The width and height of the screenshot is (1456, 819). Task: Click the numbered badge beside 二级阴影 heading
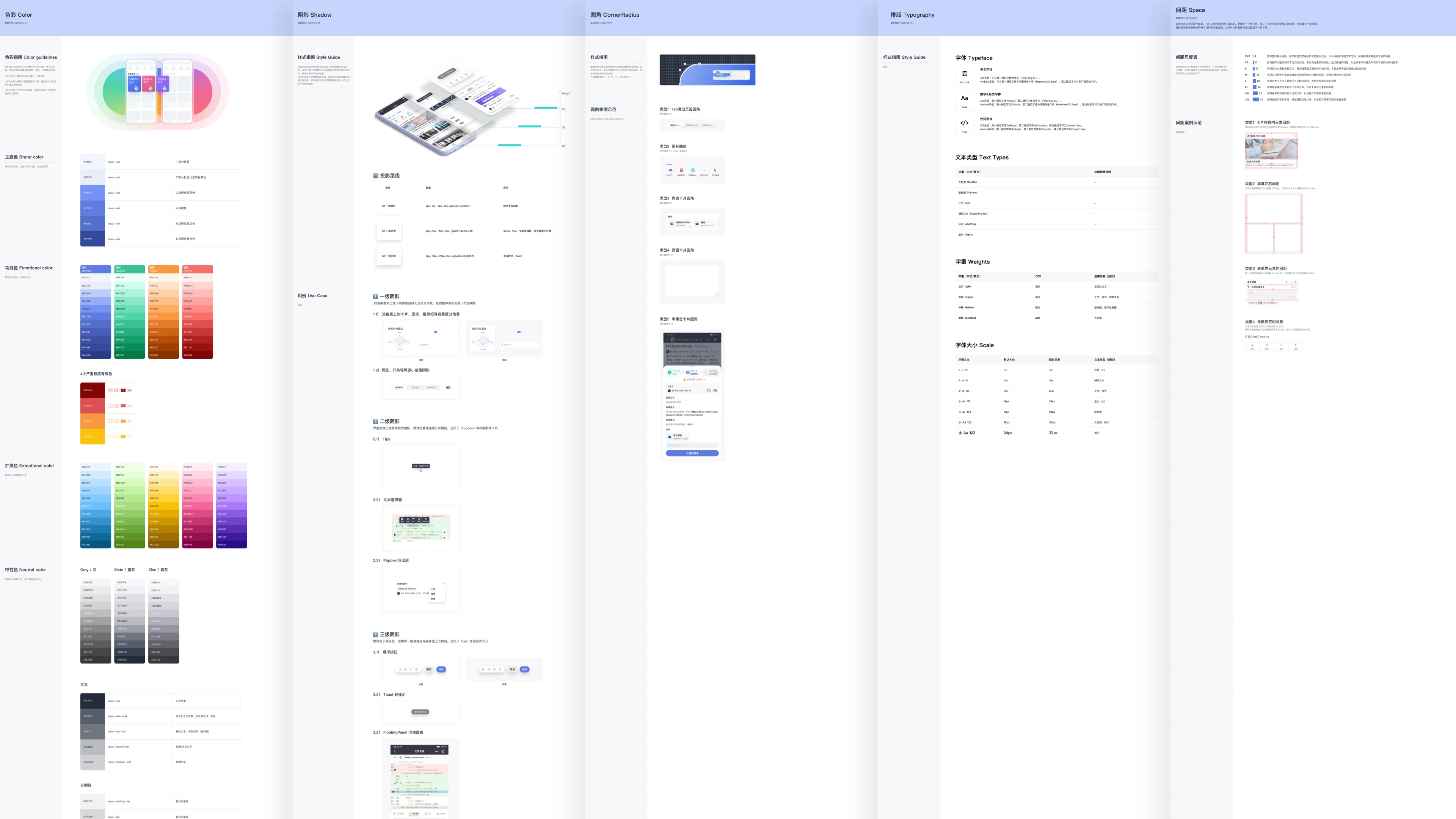(x=375, y=421)
